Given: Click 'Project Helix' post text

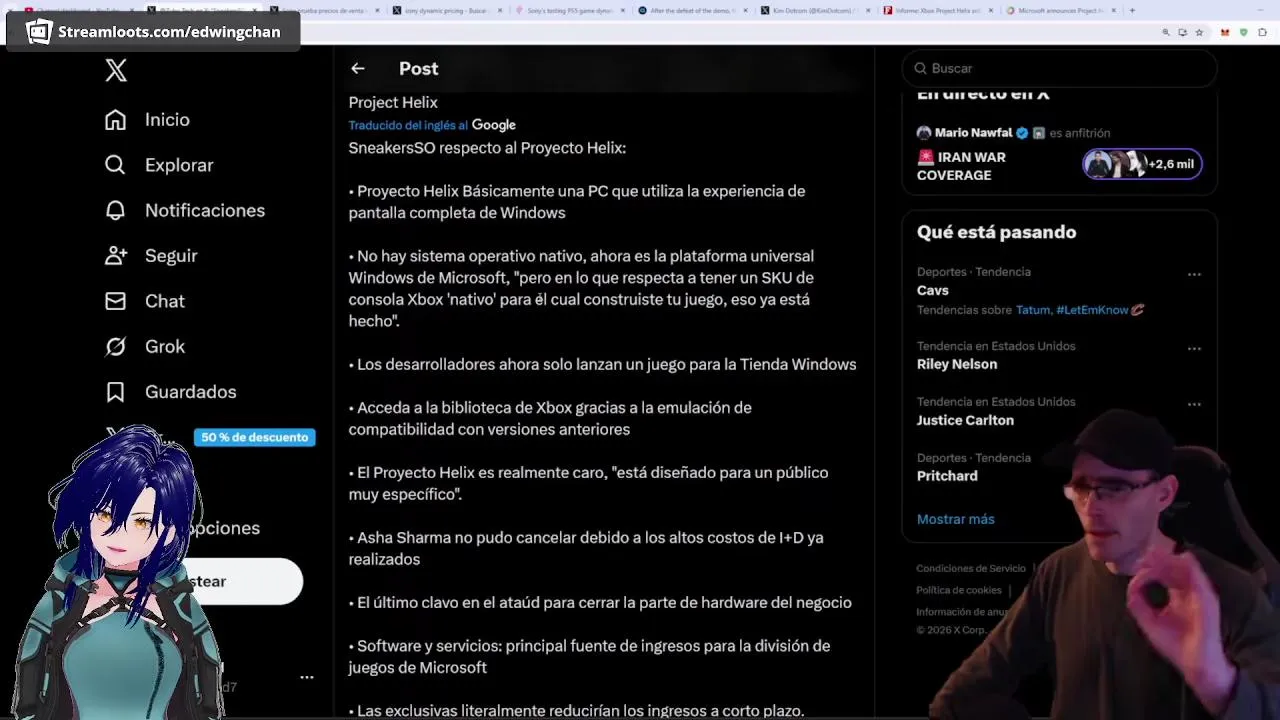Looking at the screenshot, I should coord(393,102).
